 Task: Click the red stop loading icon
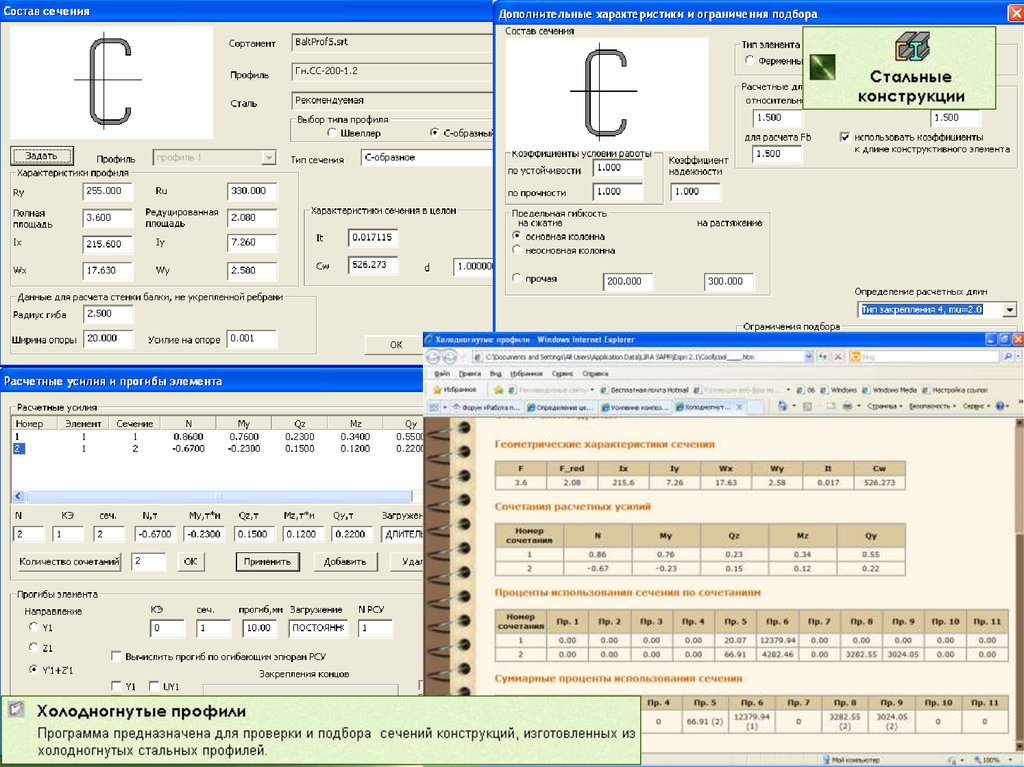click(x=838, y=356)
